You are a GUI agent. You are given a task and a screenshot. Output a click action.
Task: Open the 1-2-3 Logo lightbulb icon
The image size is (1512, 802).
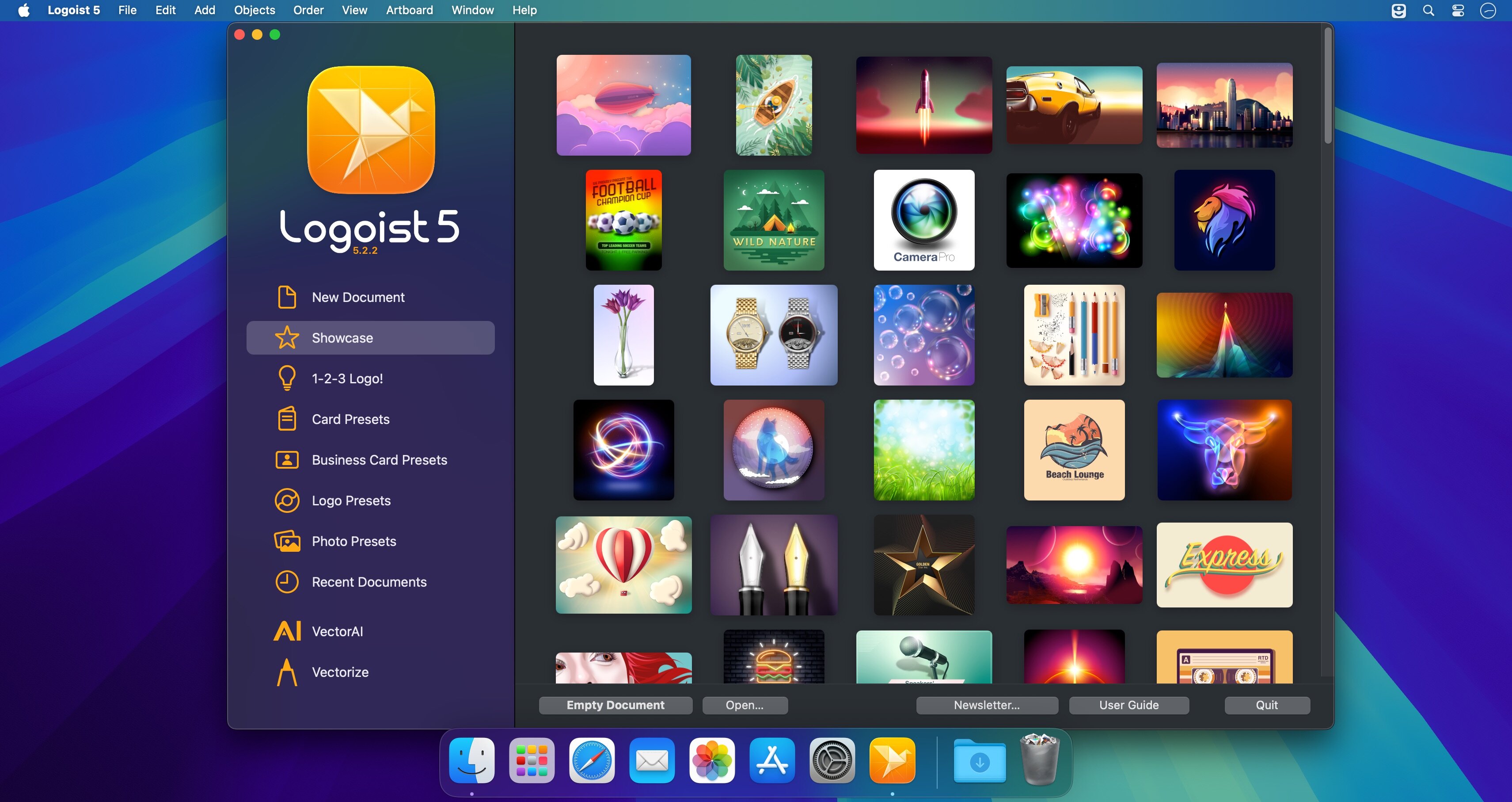pyautogui.click(x=286, y=378)
